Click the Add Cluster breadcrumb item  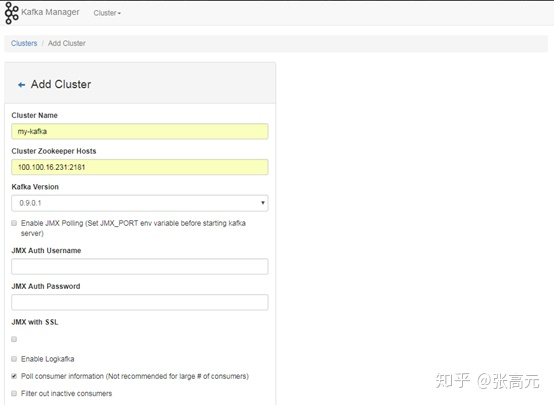coord(67,43)
